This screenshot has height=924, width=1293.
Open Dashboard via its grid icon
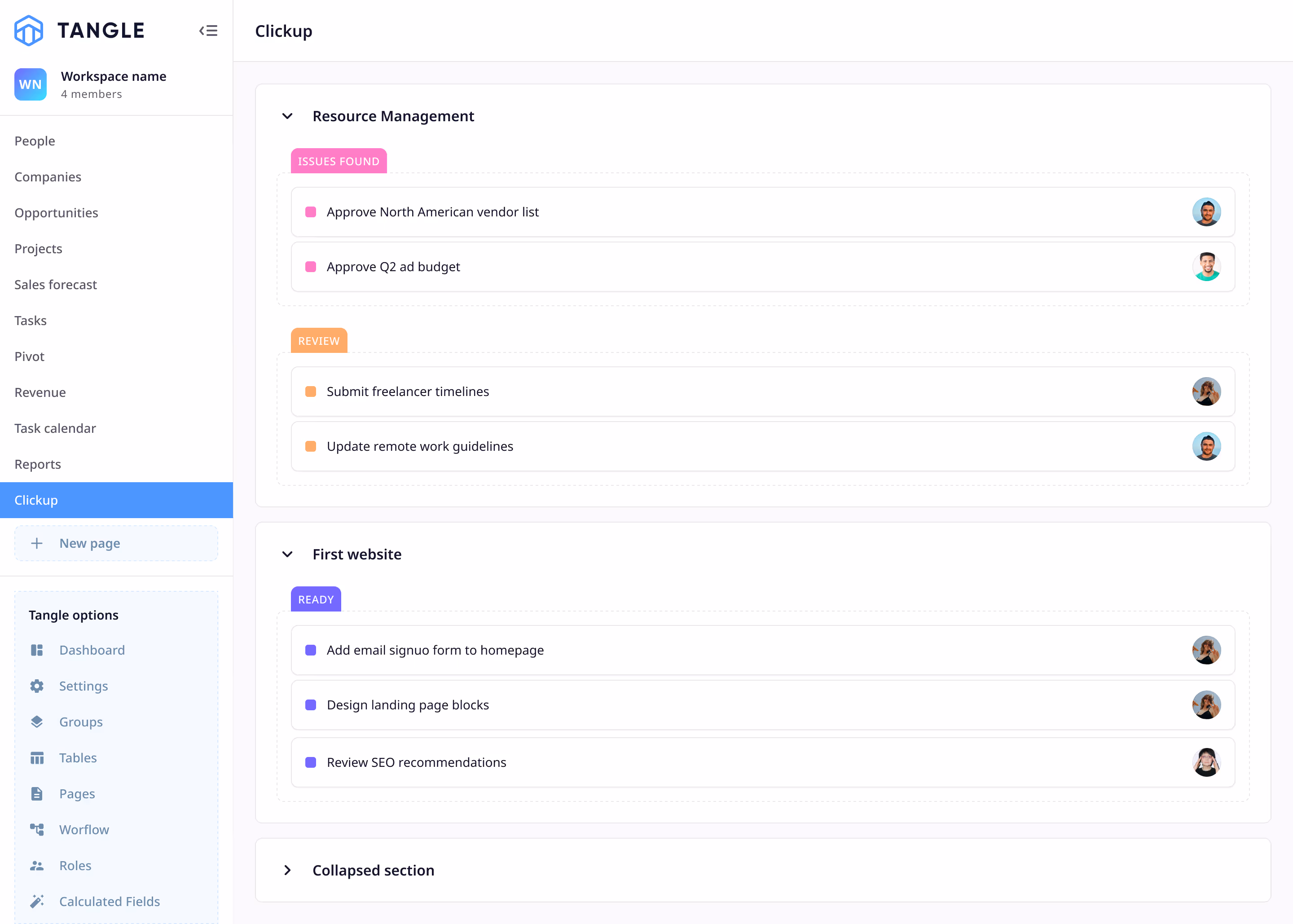coord(37,650)
